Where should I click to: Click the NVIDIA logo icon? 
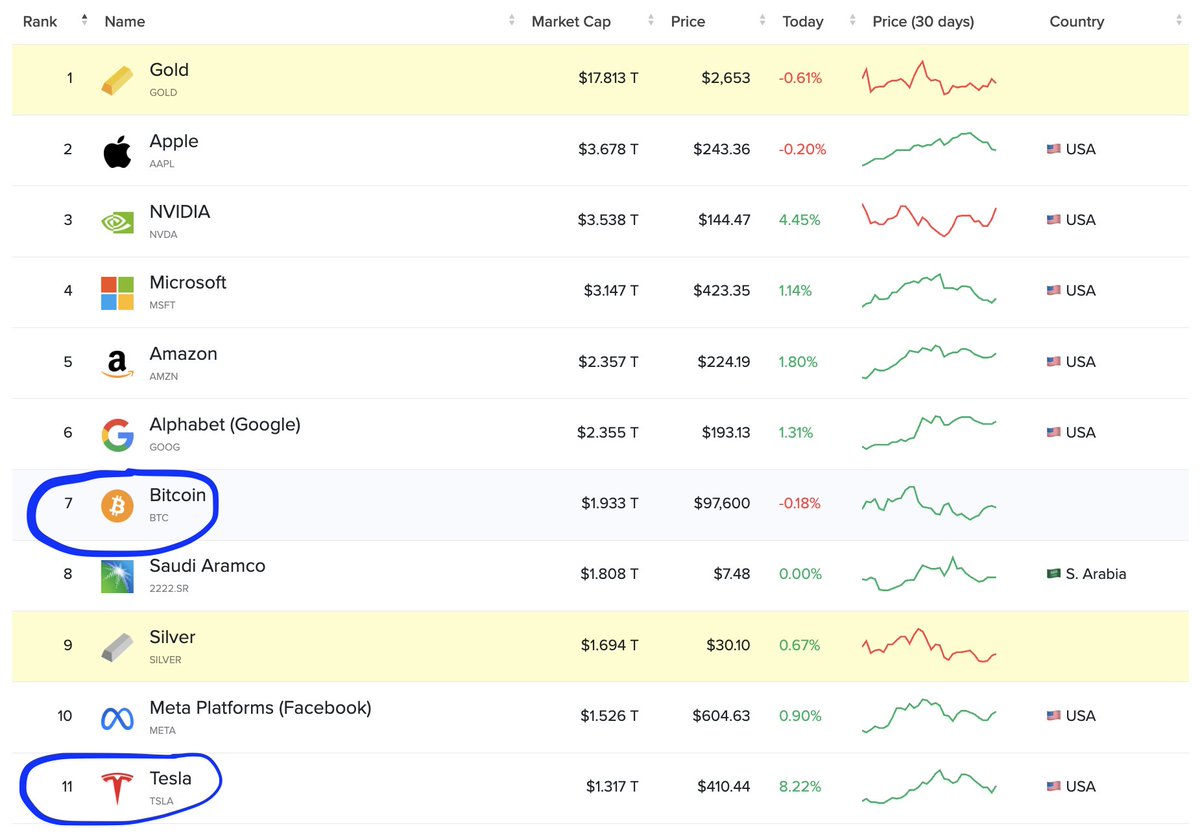(117, 221)
